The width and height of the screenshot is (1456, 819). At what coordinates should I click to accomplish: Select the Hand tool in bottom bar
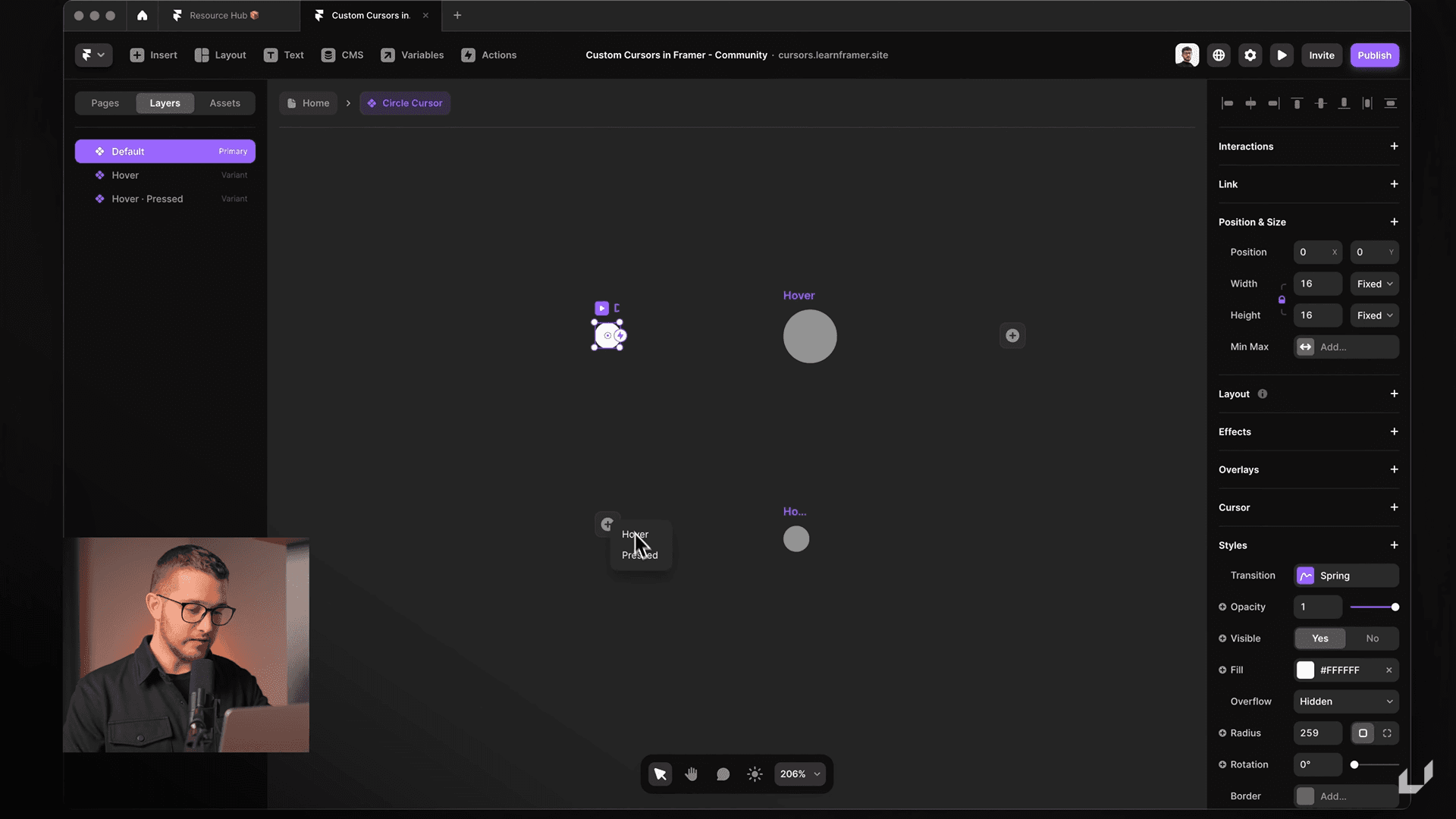691,773
